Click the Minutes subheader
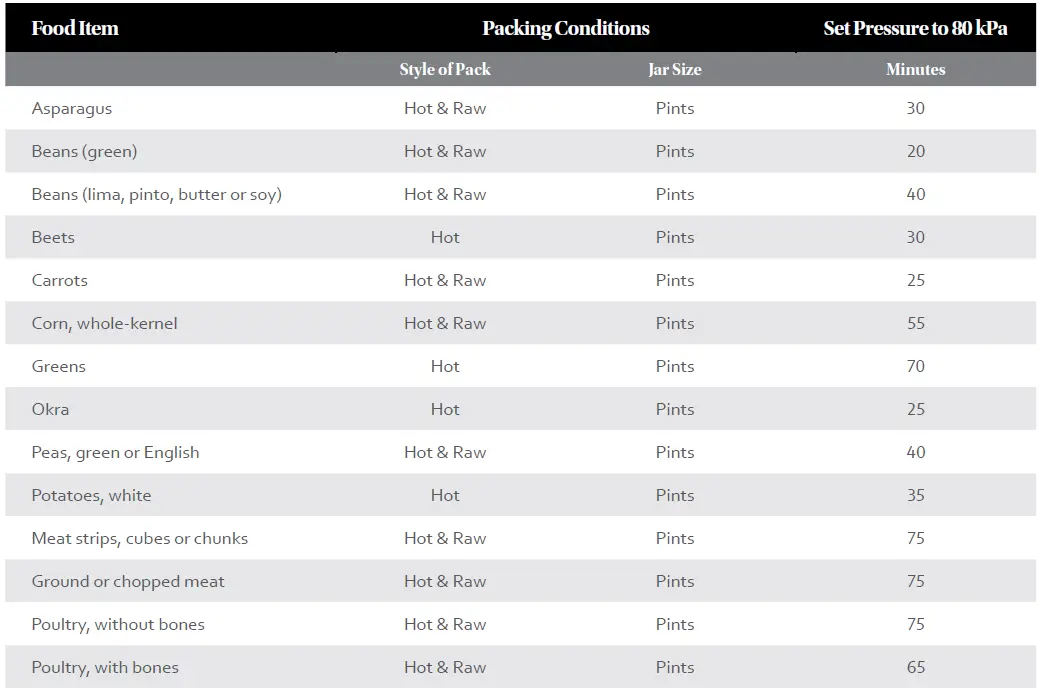1039x695 pixels. pos(915,69)
